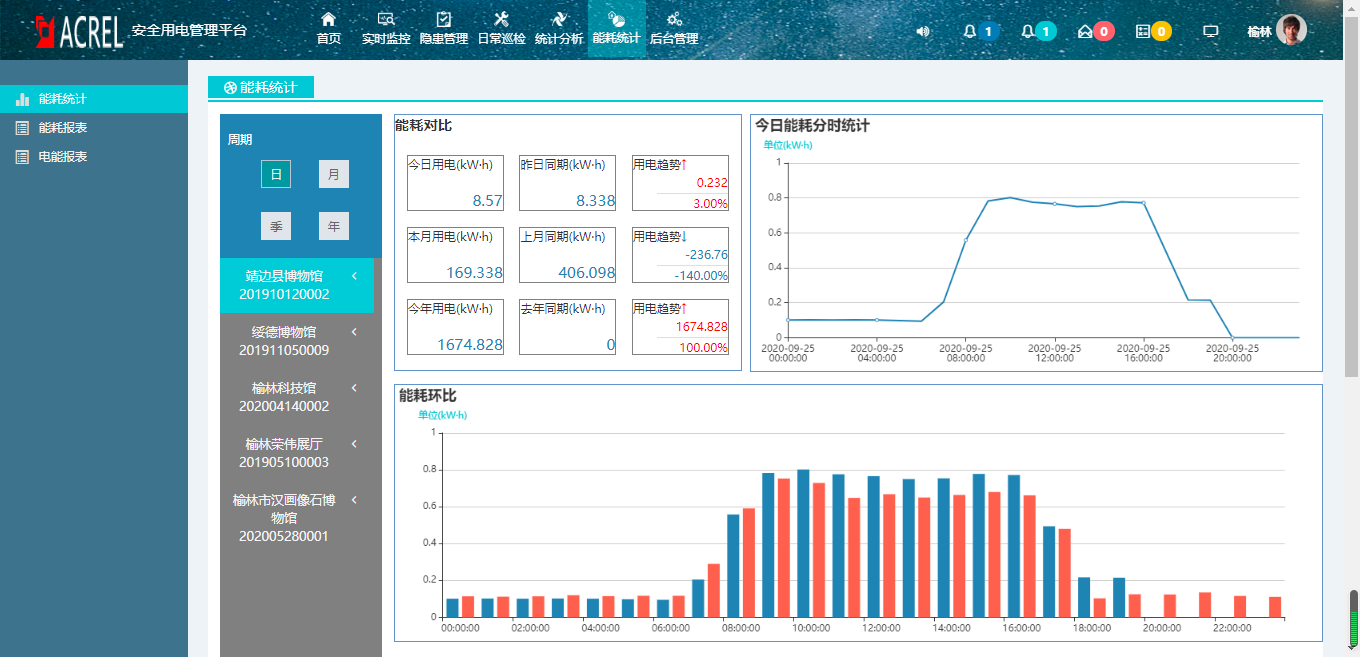1360x657 pixels.
Task: Open the bell alert with blue badge
Action: coord(969,31)
